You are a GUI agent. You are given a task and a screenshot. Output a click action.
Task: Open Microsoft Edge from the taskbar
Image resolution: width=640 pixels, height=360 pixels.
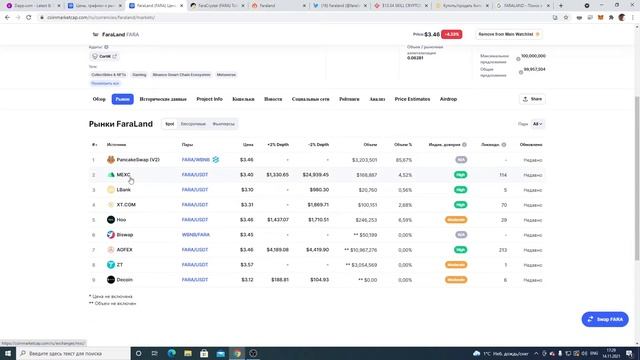pos(171,353)
